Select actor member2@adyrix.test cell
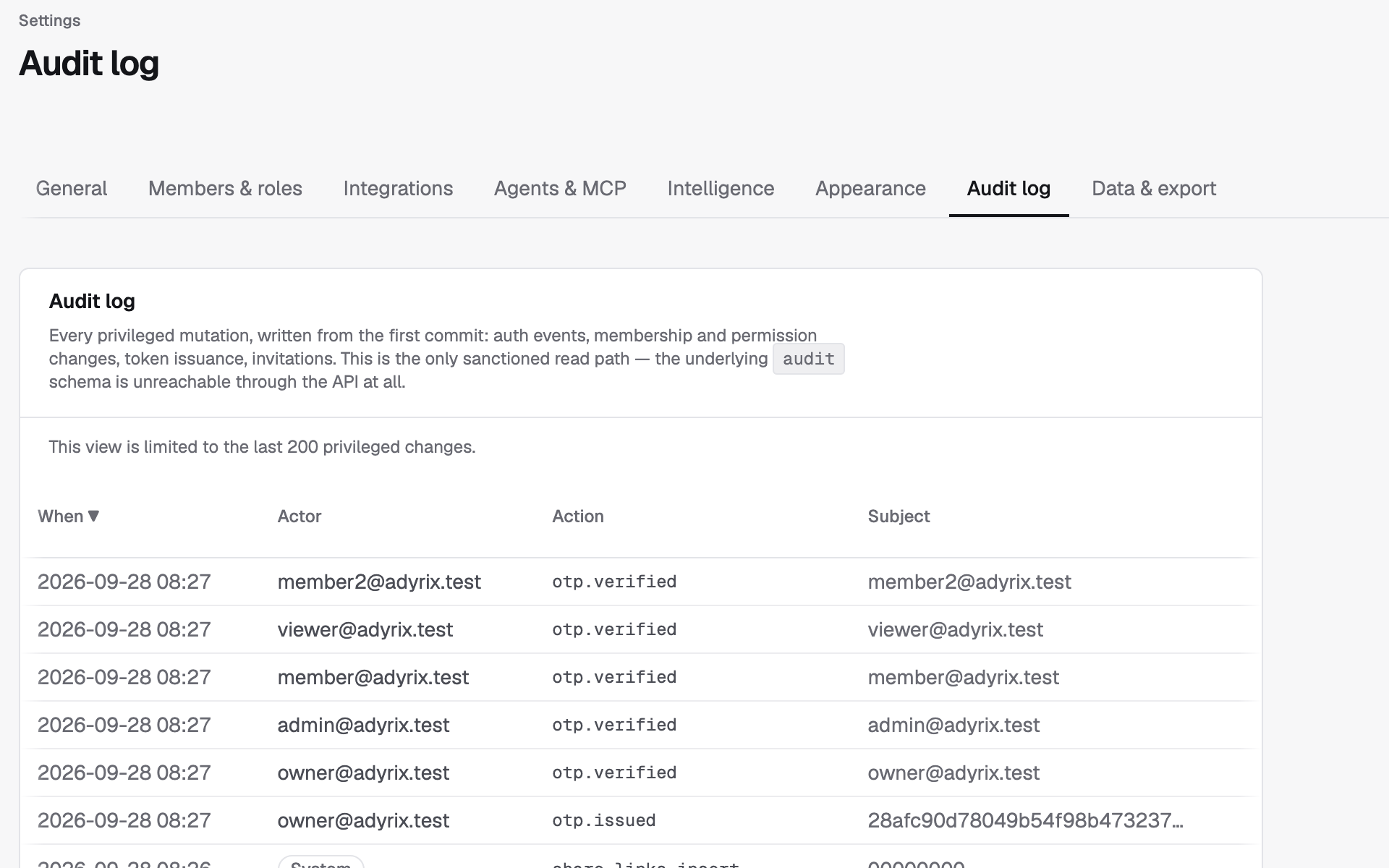The width and height of the screenshot is (1389, 868). pos(379,582)
